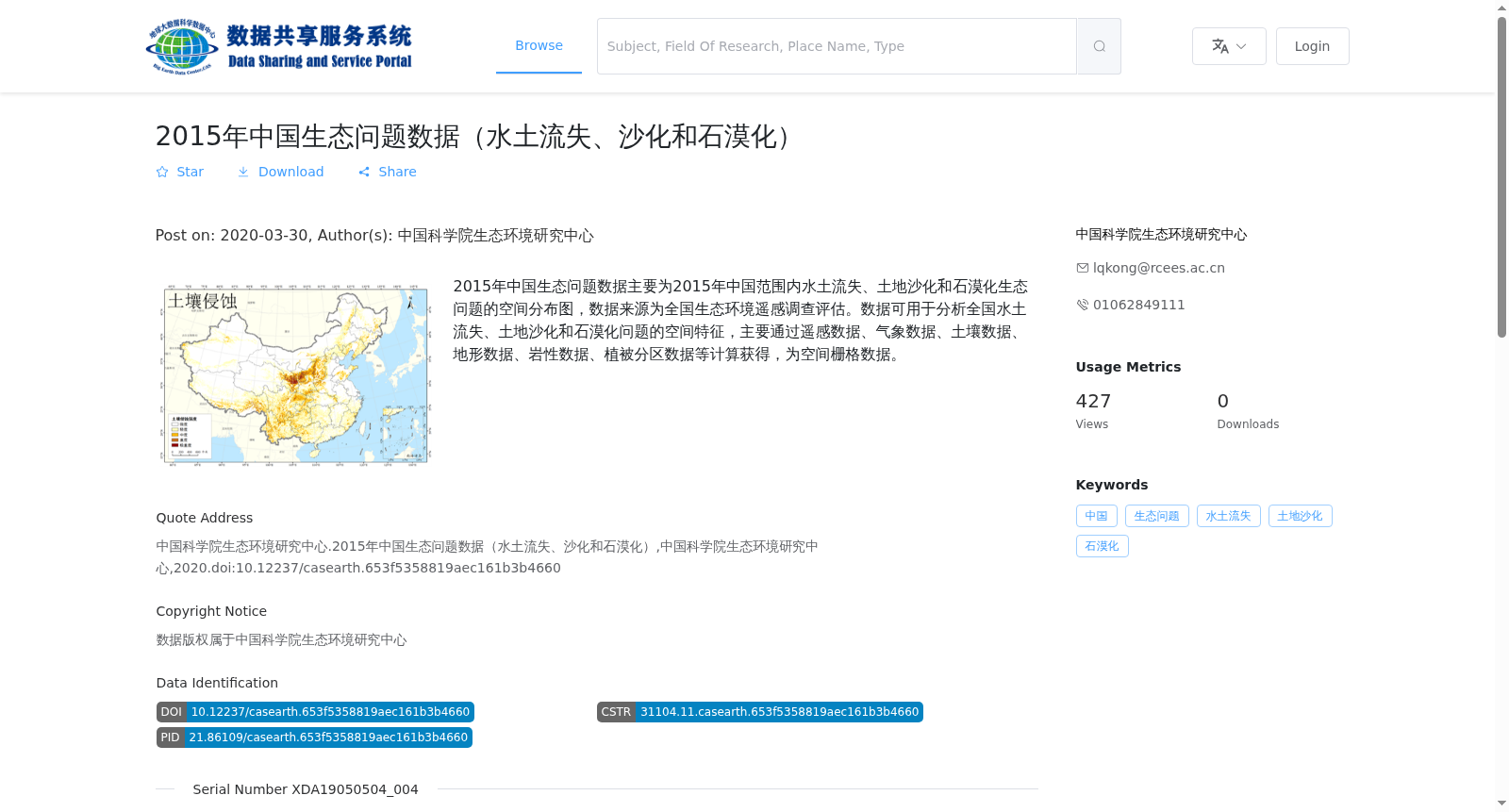Click the 427 Views metric
Viewport: 1509px width, 812px height.
pyautogui.click(x=1093, y=411)
